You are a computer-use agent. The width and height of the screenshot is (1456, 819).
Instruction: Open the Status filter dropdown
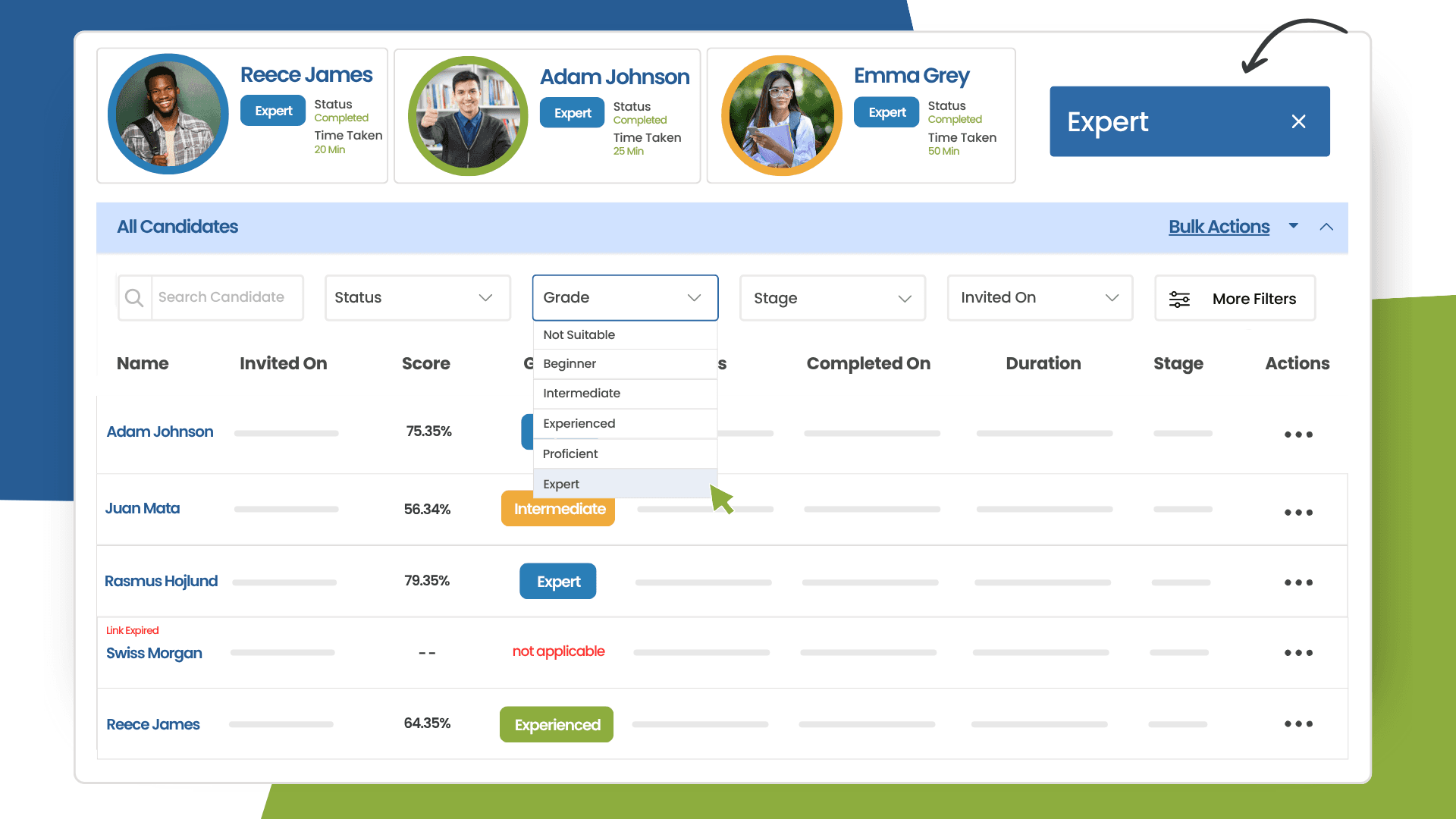coord(417,298)
